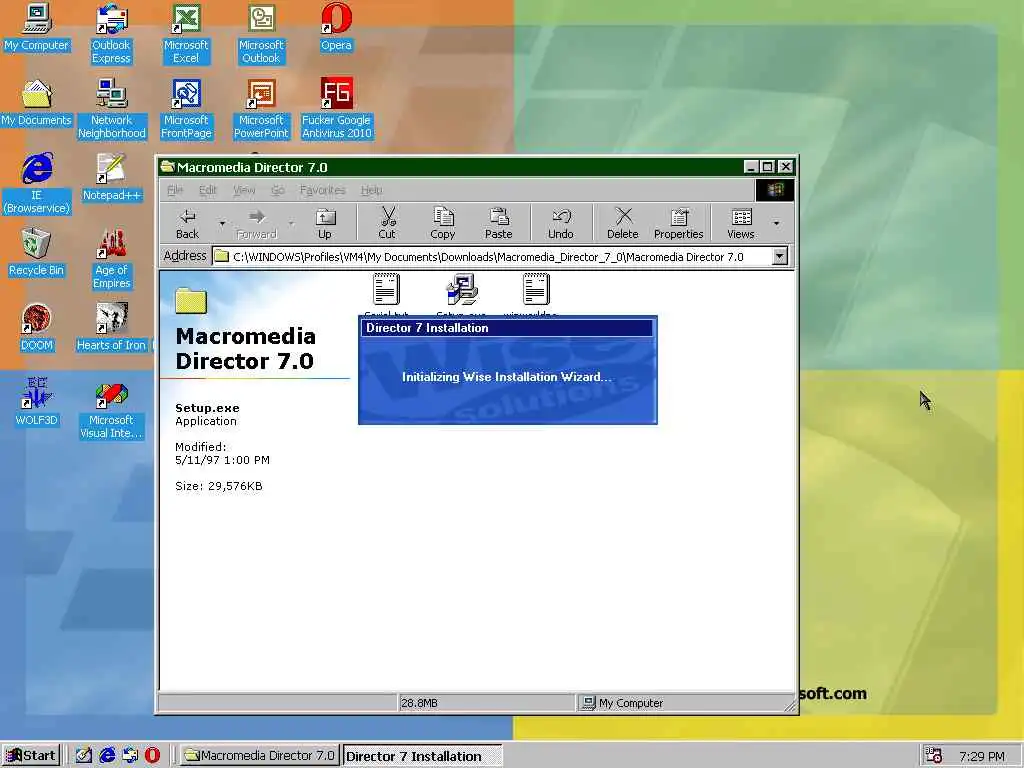The width and height of the screenshot is (1024, 768).
Task: Click the Director 7 Installation title bar
Action: pos(507,328)
